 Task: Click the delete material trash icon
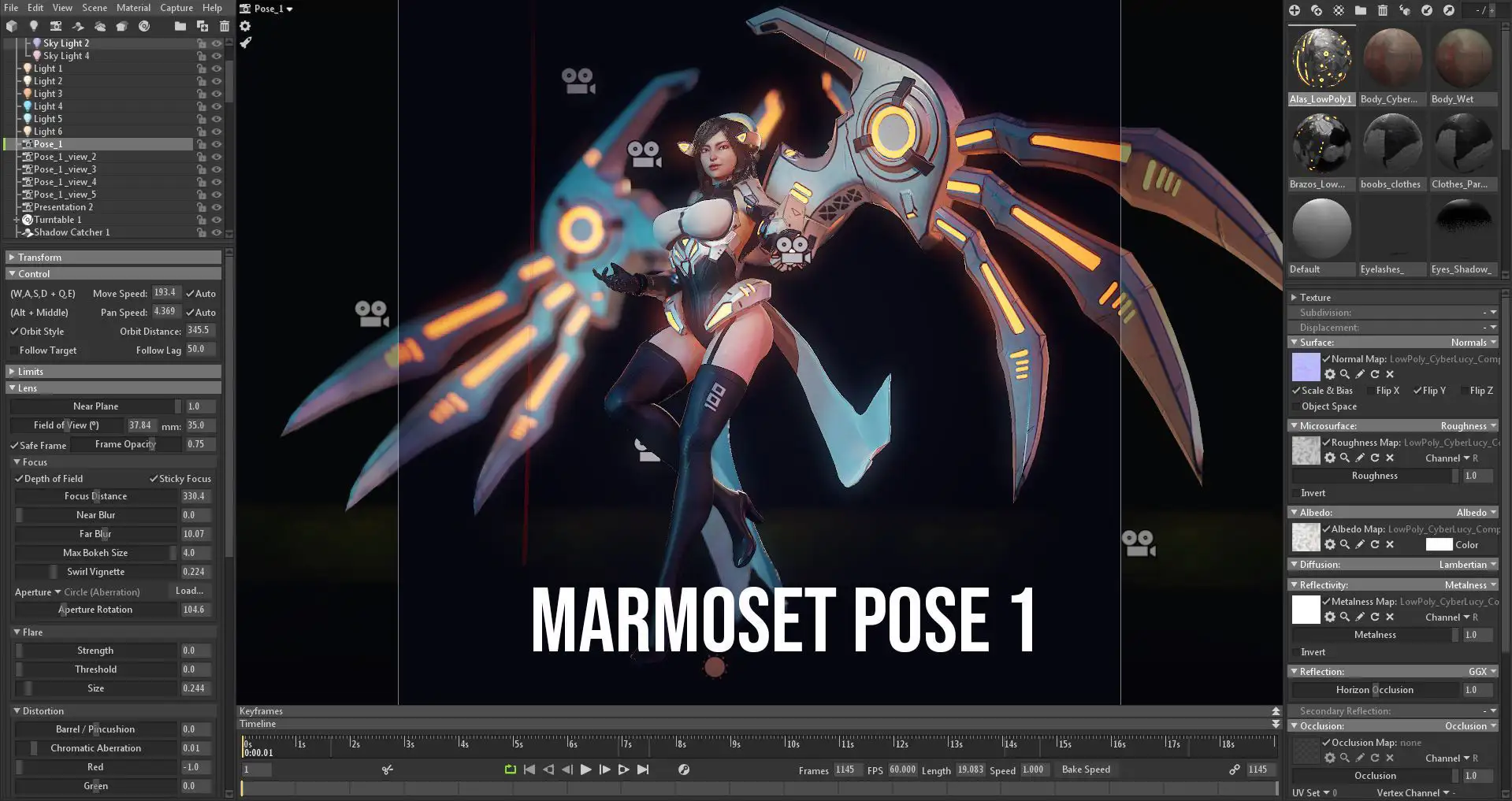pos(1383,10)
